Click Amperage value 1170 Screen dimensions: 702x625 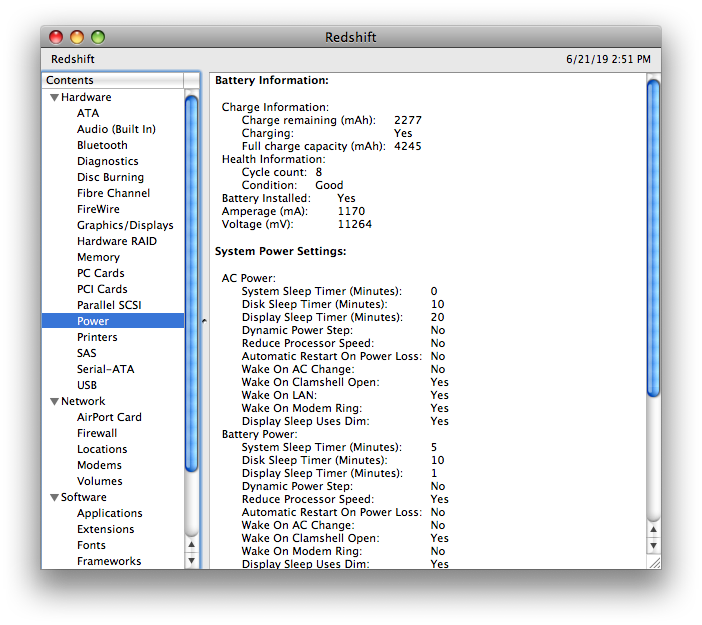[x=351, y=211]
